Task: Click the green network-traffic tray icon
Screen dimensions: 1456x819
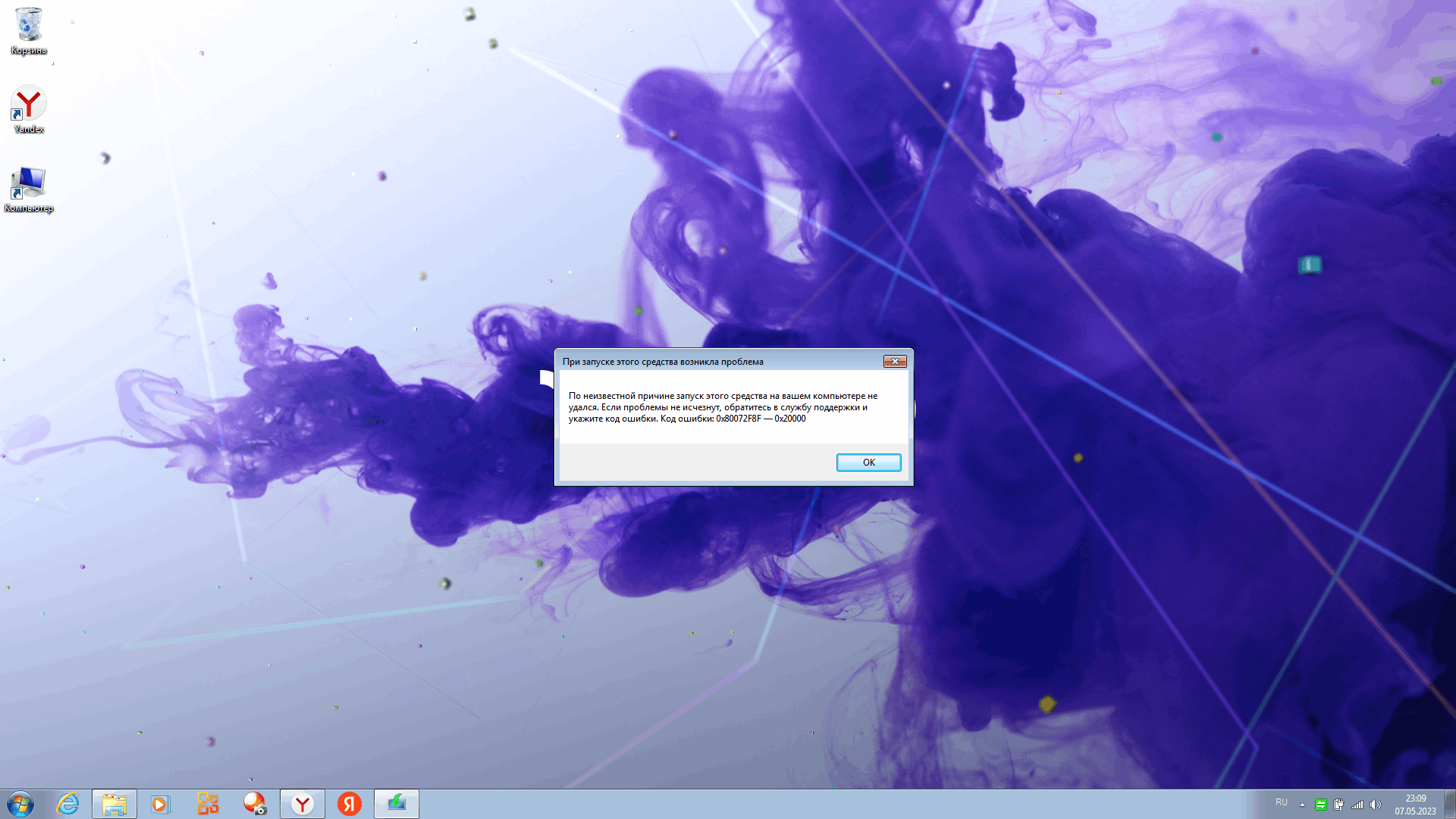Action: click(1320, 805)
